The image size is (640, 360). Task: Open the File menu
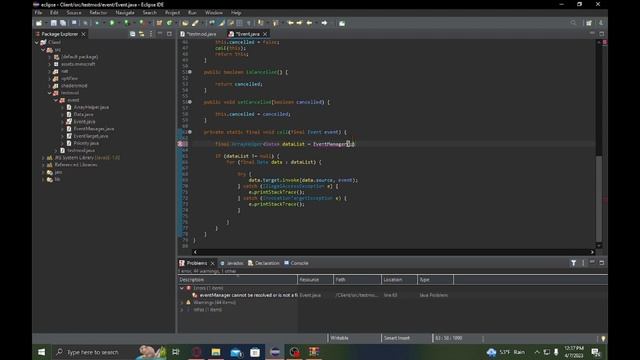point(38,13)
